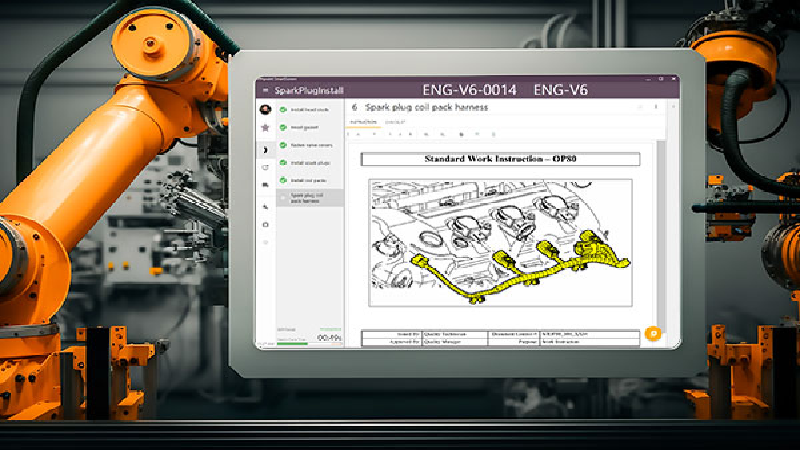Toggle the green check for Install gasket

pyautogui.click(x=284, y=128)
